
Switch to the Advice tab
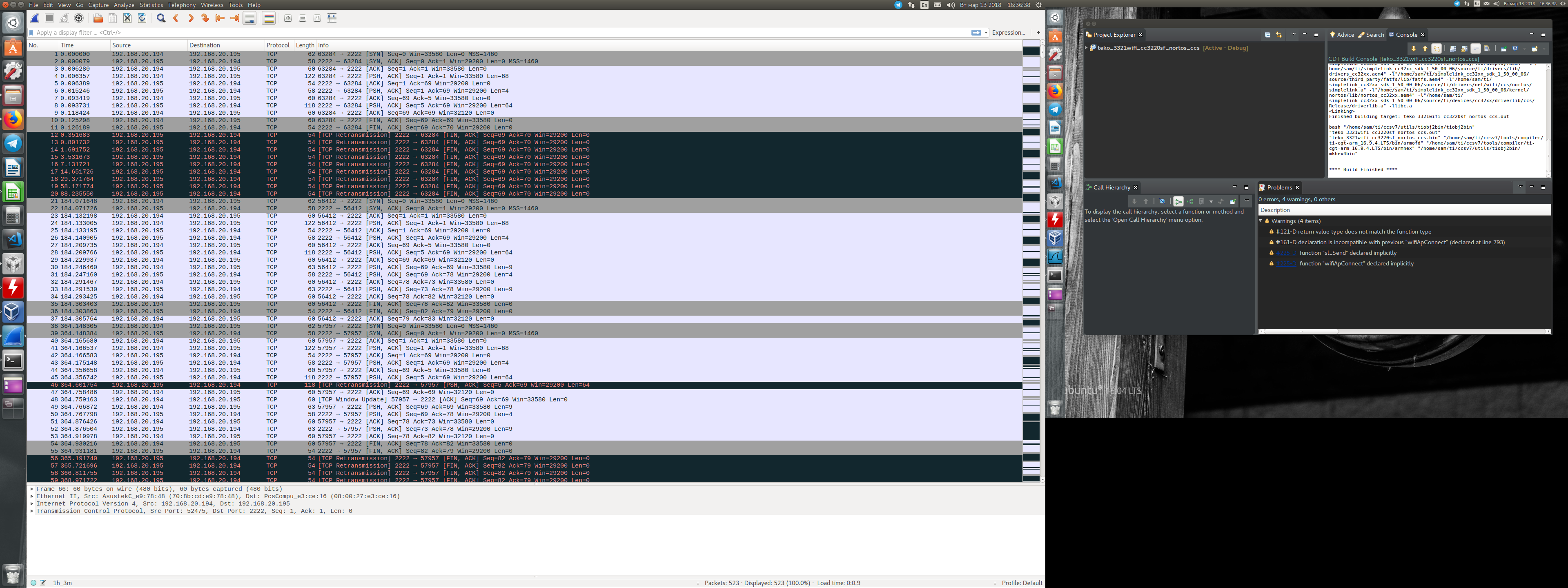1342,35
